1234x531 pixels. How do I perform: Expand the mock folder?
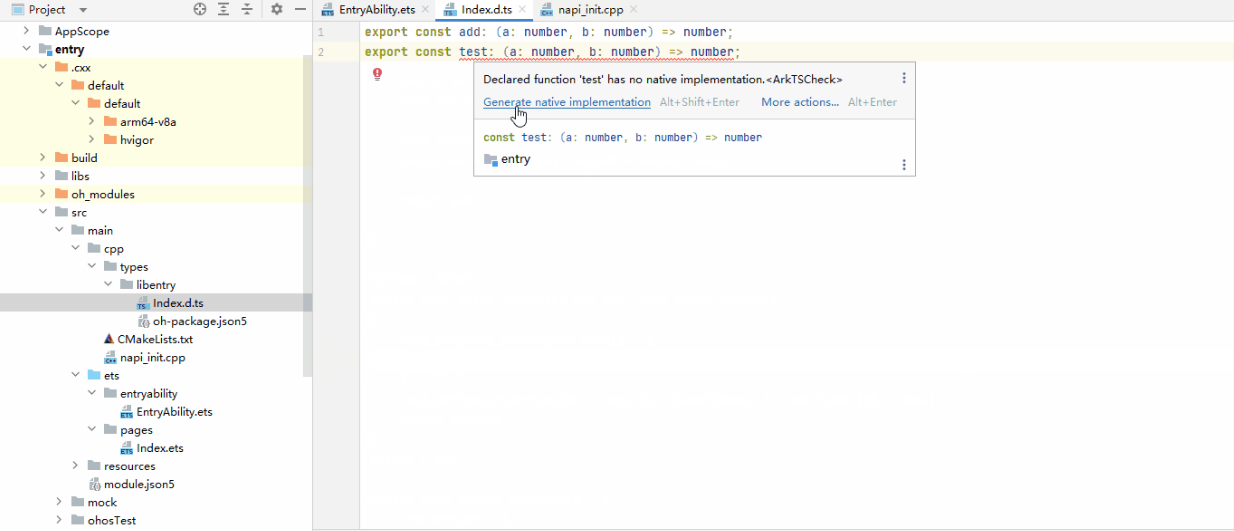[x=59, y=502]
